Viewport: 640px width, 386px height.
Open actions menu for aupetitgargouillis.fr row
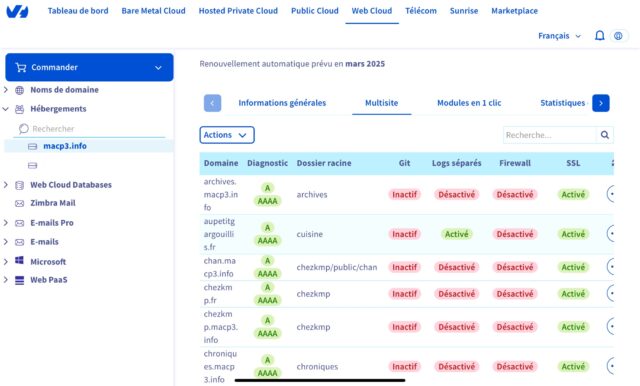click(x=611, y=234)
